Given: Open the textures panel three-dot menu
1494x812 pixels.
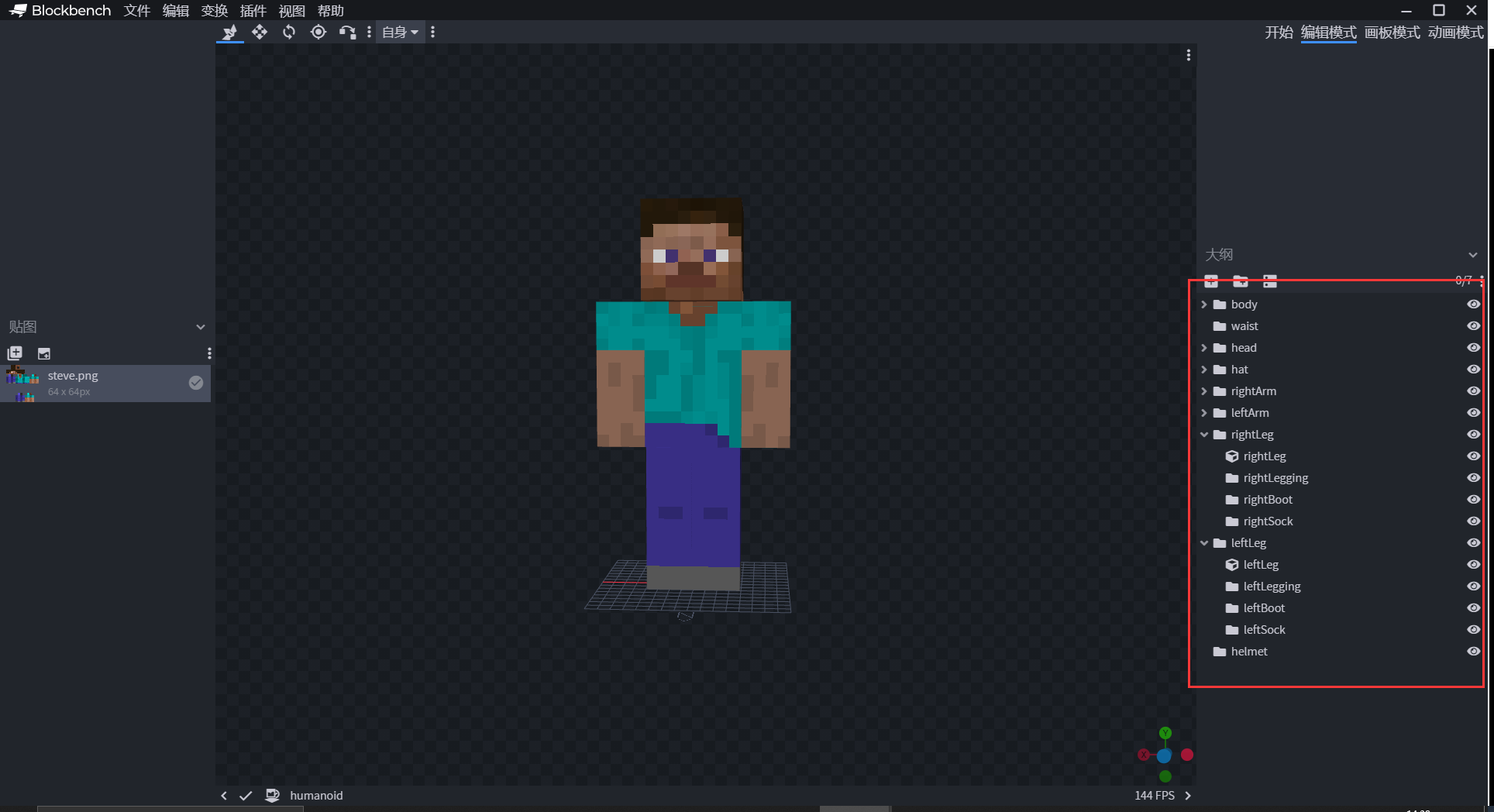Looking at the screenshot, I should tap(209, 353).
